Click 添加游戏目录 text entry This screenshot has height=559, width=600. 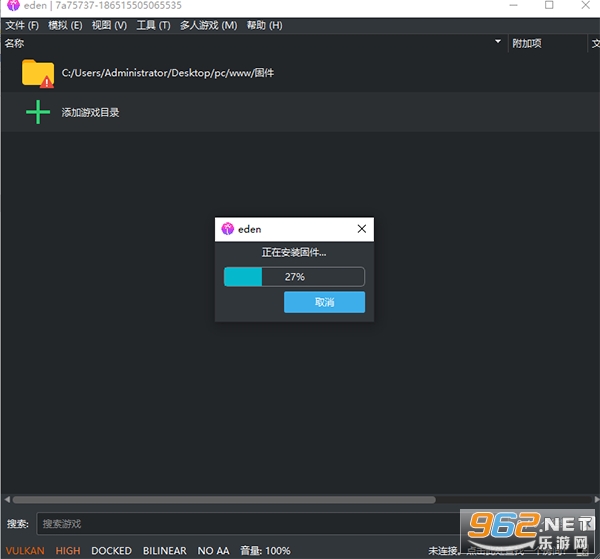(90, 112)
